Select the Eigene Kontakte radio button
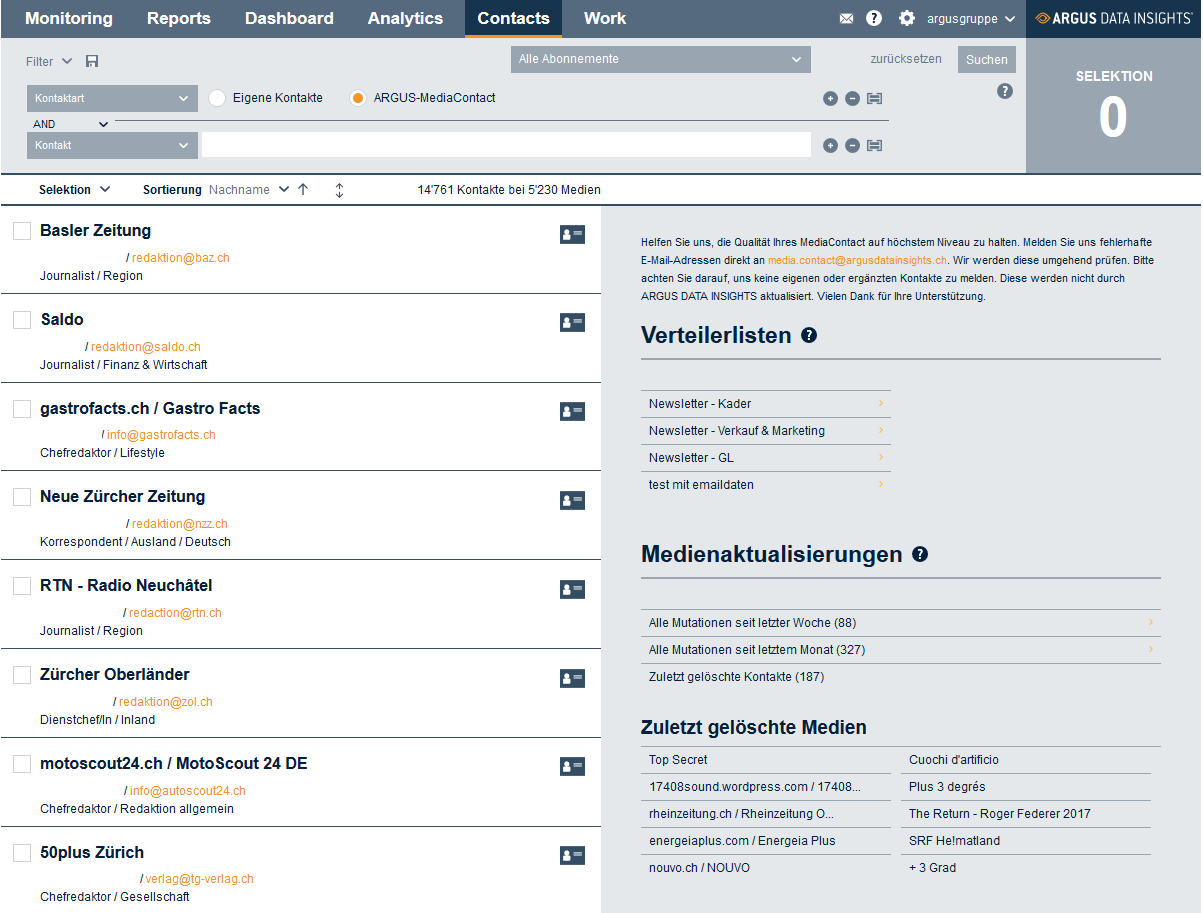Screen dimensions: 1203x913 click(217, 98)
